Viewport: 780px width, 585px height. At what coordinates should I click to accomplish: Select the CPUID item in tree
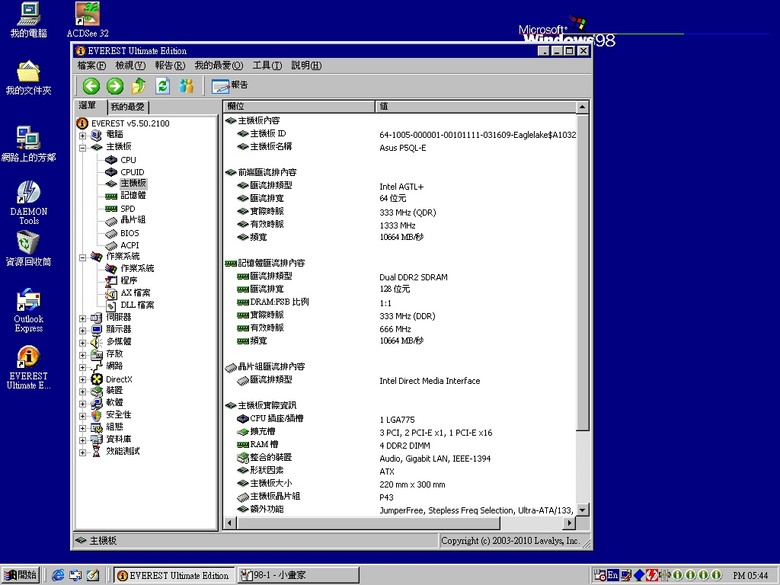coord(132,172)
